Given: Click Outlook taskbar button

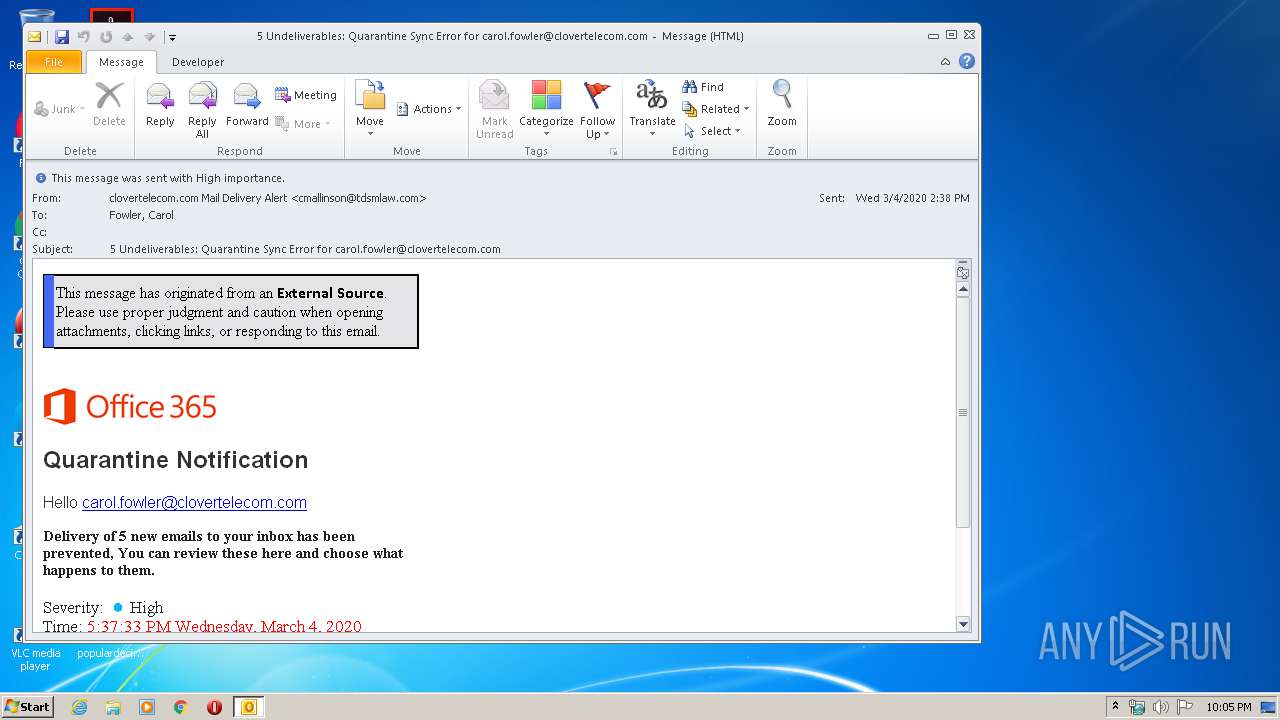Looking at the screenshot, I should [249, 707].
